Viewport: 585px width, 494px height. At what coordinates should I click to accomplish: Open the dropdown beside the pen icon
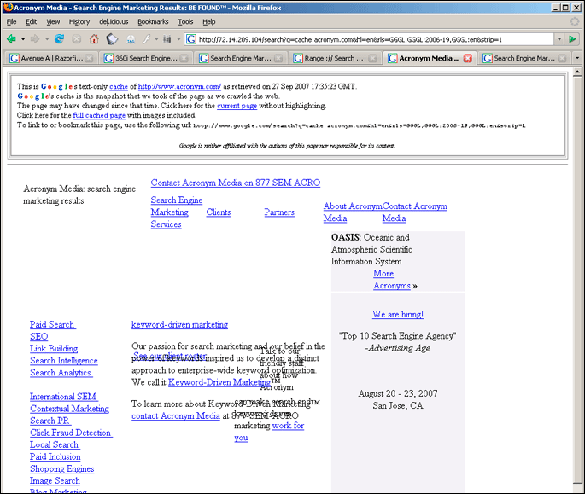coord(156,39)
